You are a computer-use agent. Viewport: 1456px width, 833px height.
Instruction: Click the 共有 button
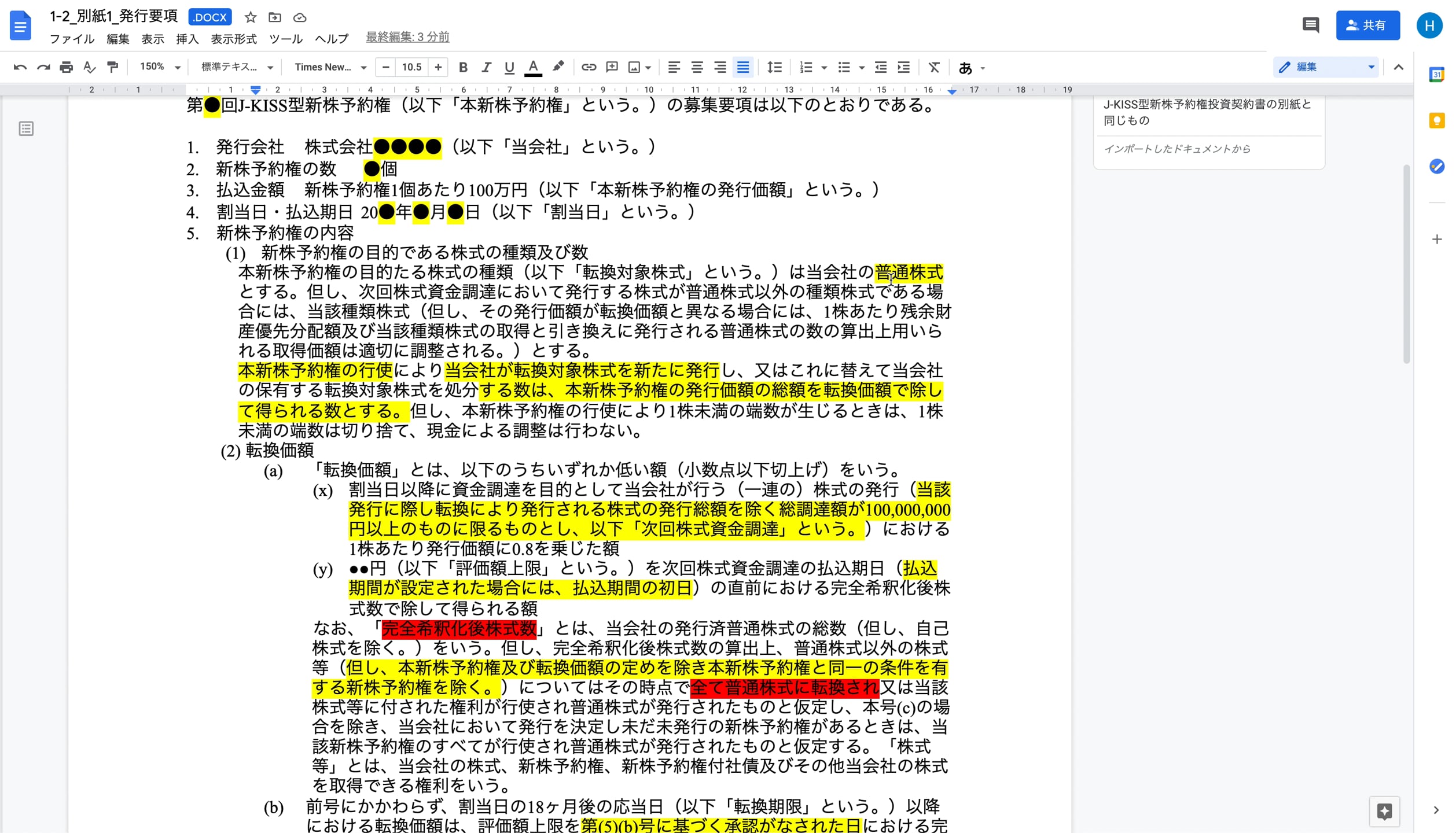pyautogui.click(x=1367, y=24)
